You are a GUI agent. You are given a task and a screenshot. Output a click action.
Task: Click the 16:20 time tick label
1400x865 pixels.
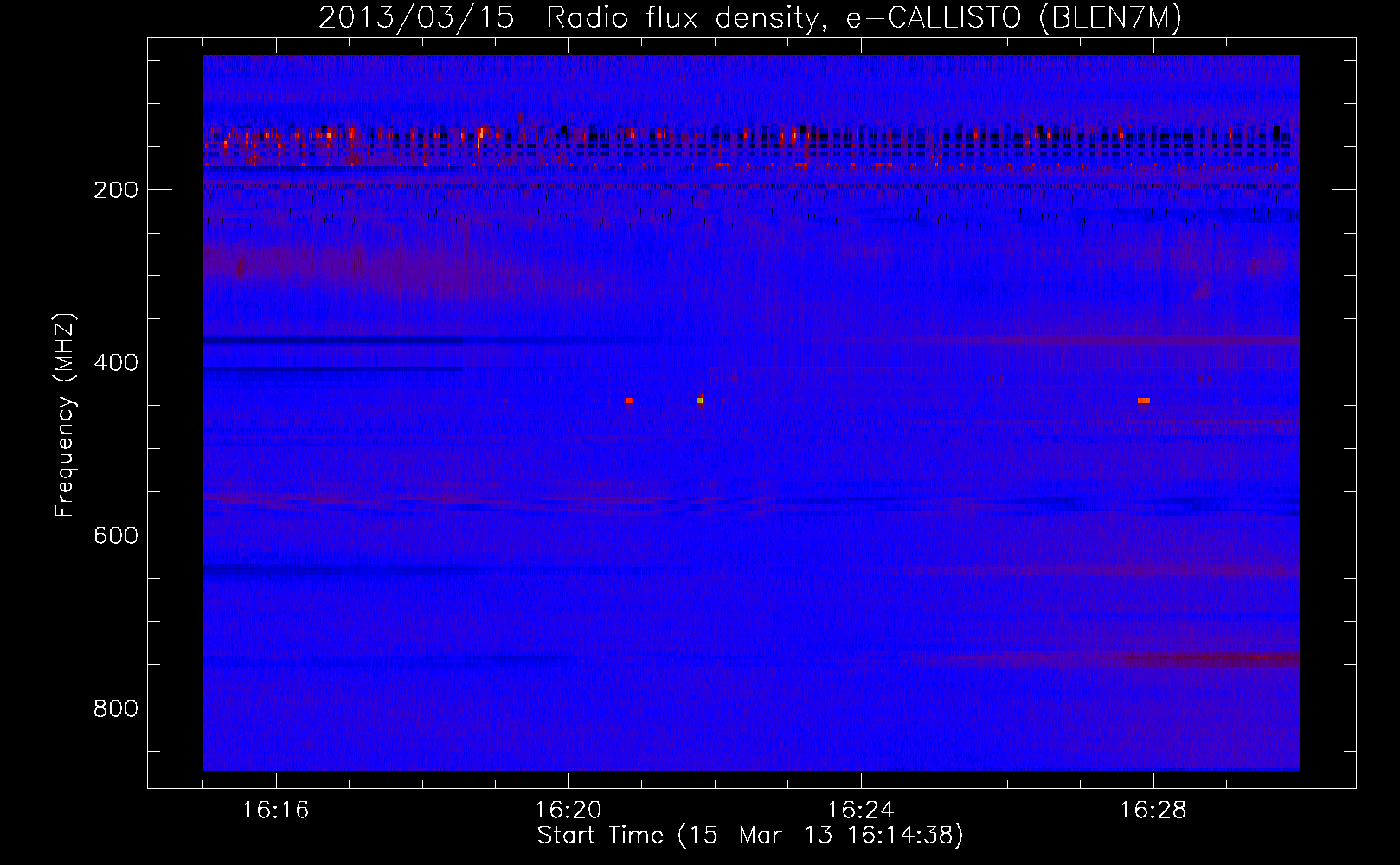[568, 810]
